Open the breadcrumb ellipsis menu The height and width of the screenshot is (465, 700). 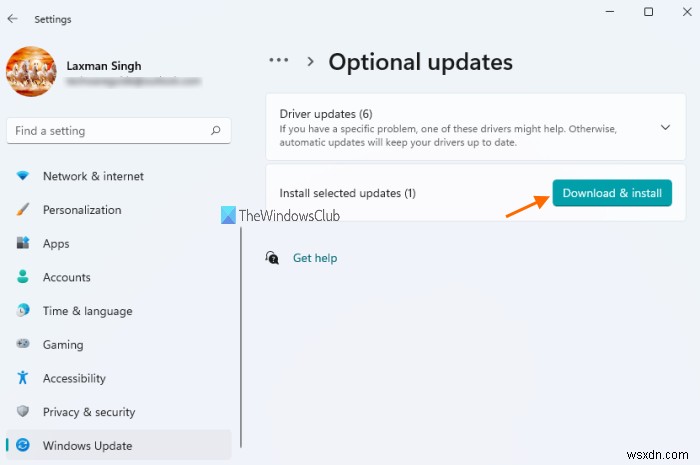pos(279,61)
